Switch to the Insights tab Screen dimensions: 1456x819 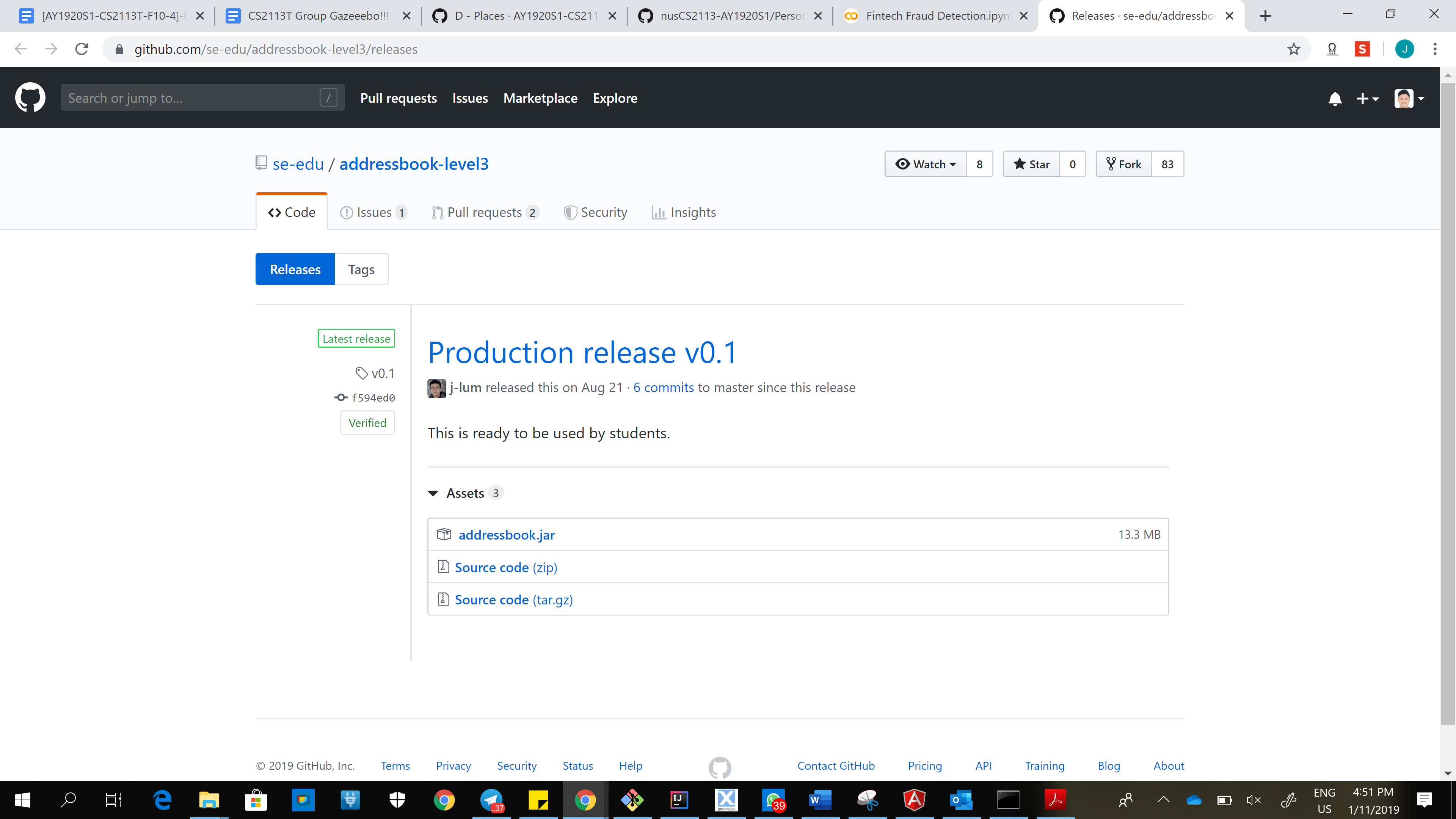coord(684,212)
